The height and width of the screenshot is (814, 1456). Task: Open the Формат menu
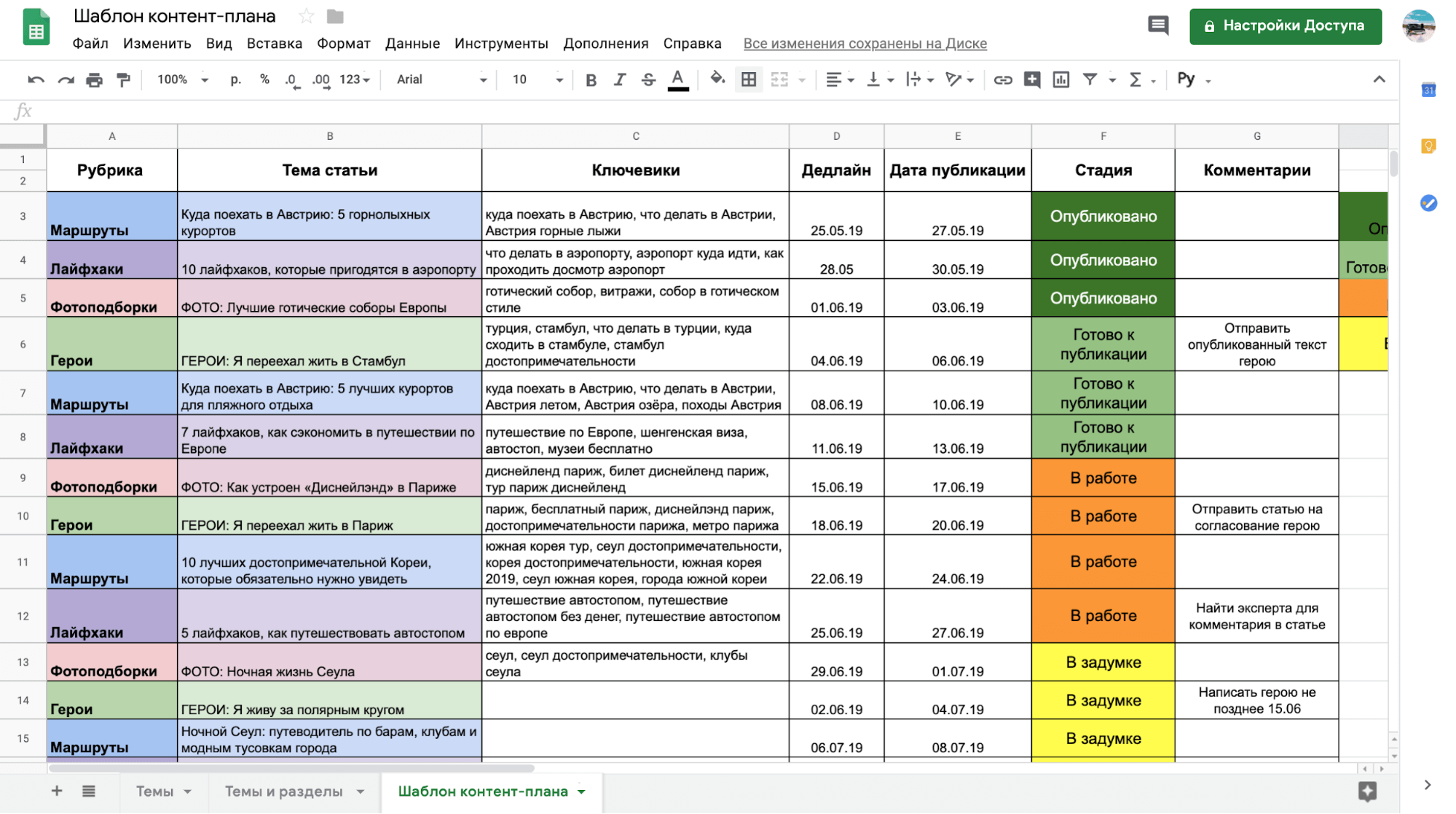point(343,43)
